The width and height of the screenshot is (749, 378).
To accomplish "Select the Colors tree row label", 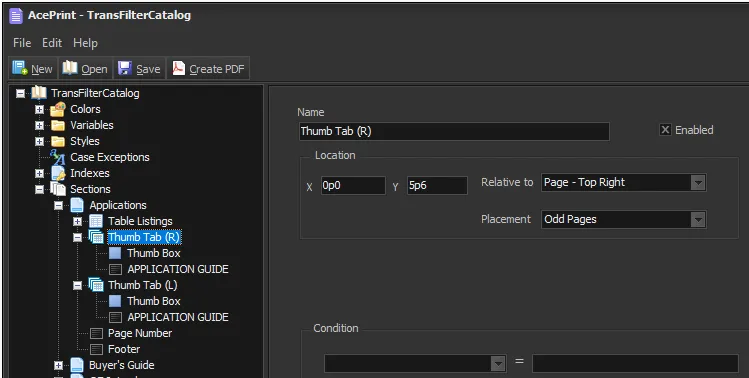I will coord(85,109).
